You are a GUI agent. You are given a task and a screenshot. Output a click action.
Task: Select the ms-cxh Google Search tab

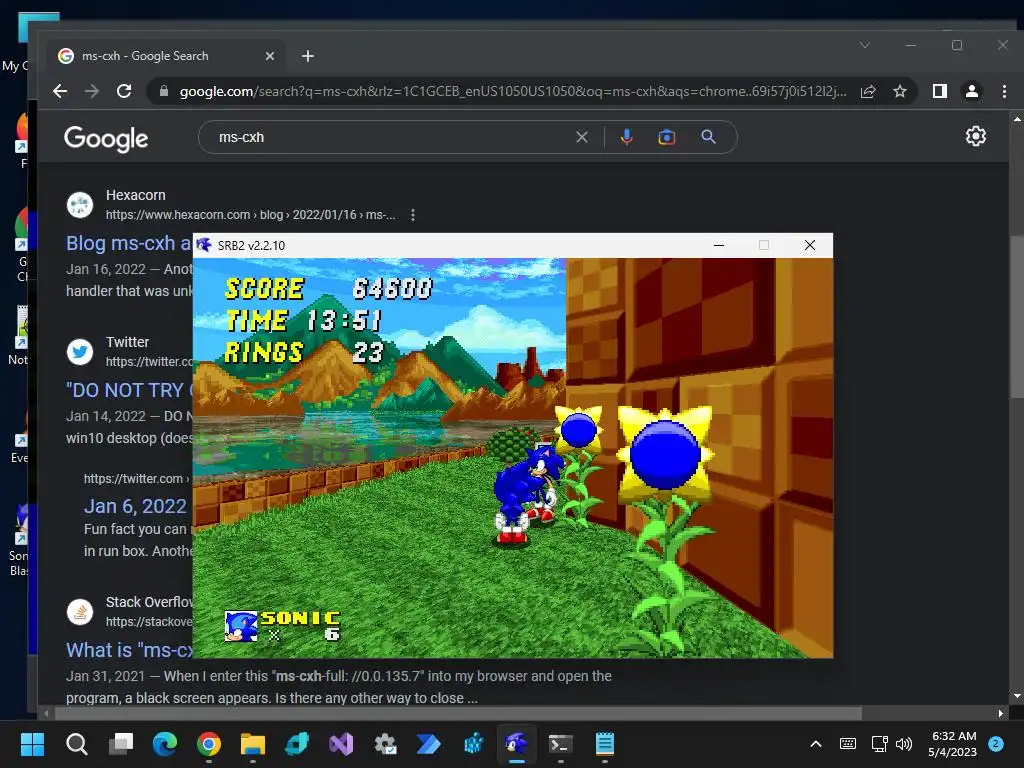[167, 56]
